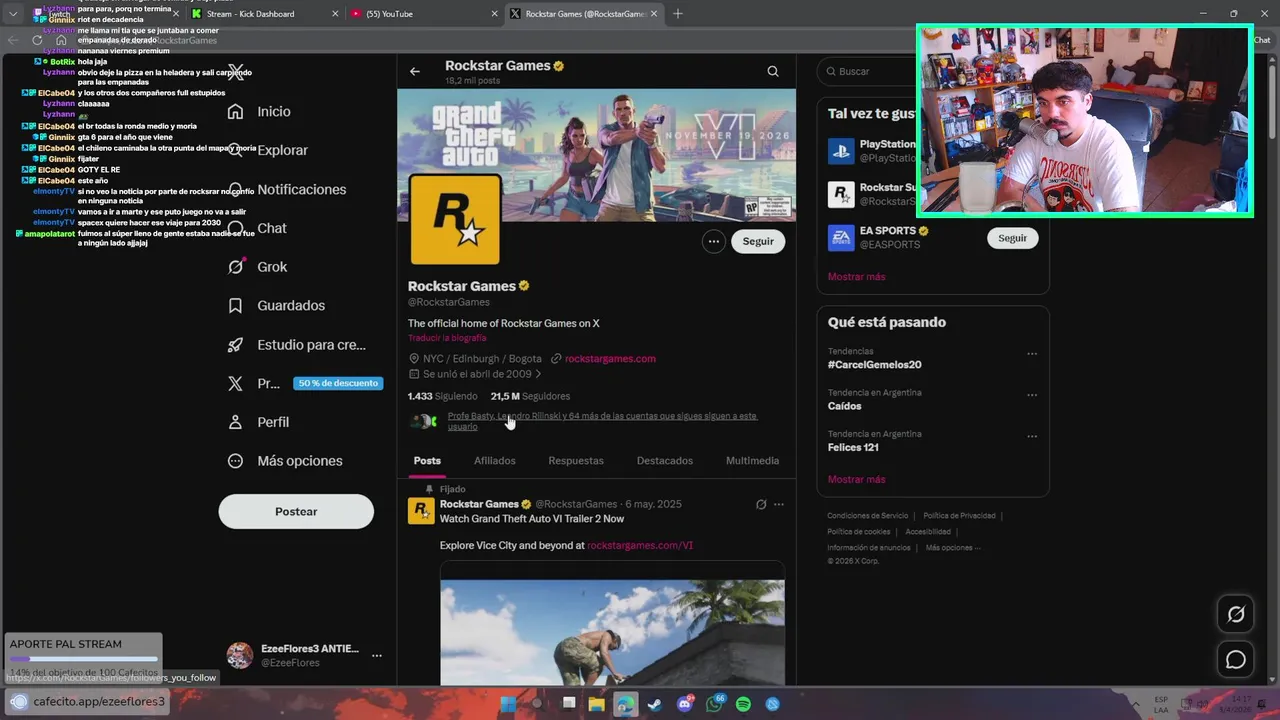Open options dots for #CarcelGemelos20 trend
This screenshot has height=720, width=1280.
[1032, 354]
